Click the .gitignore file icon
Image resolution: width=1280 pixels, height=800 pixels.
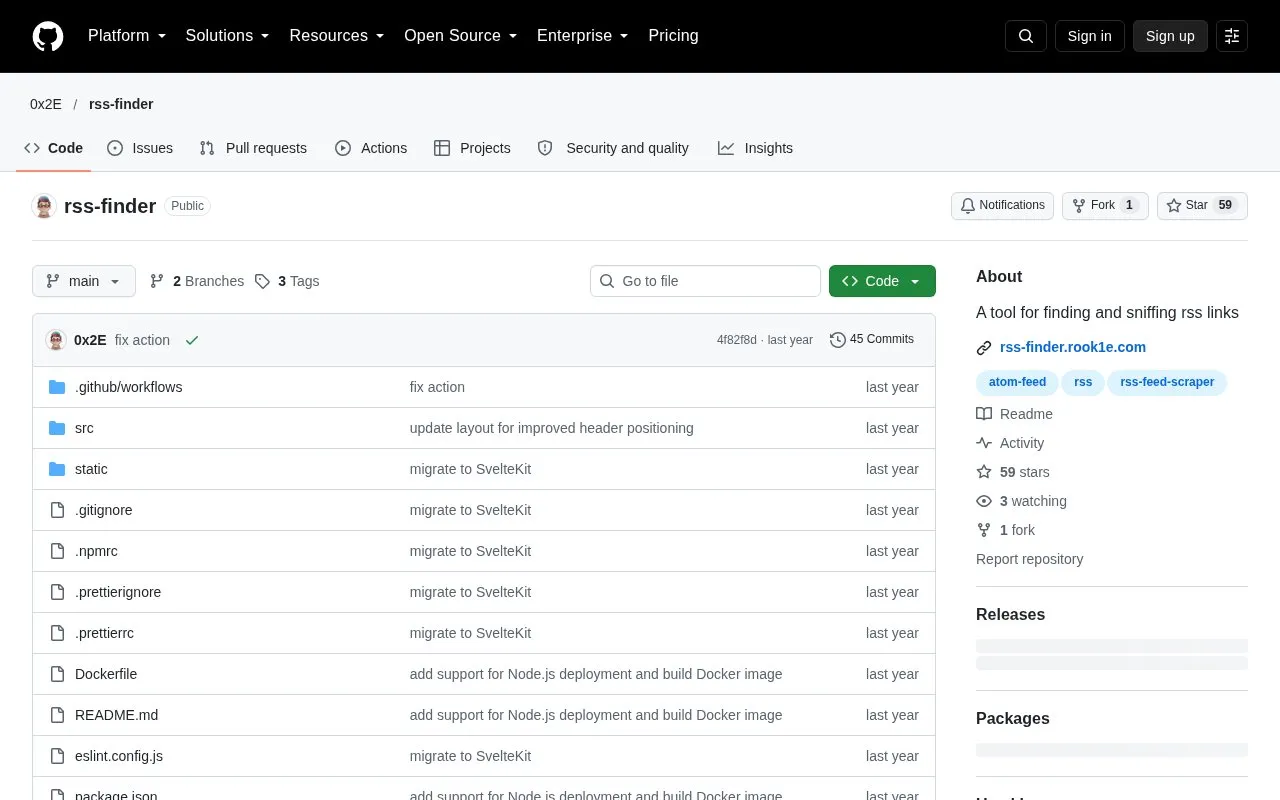(x=57, y=510)
